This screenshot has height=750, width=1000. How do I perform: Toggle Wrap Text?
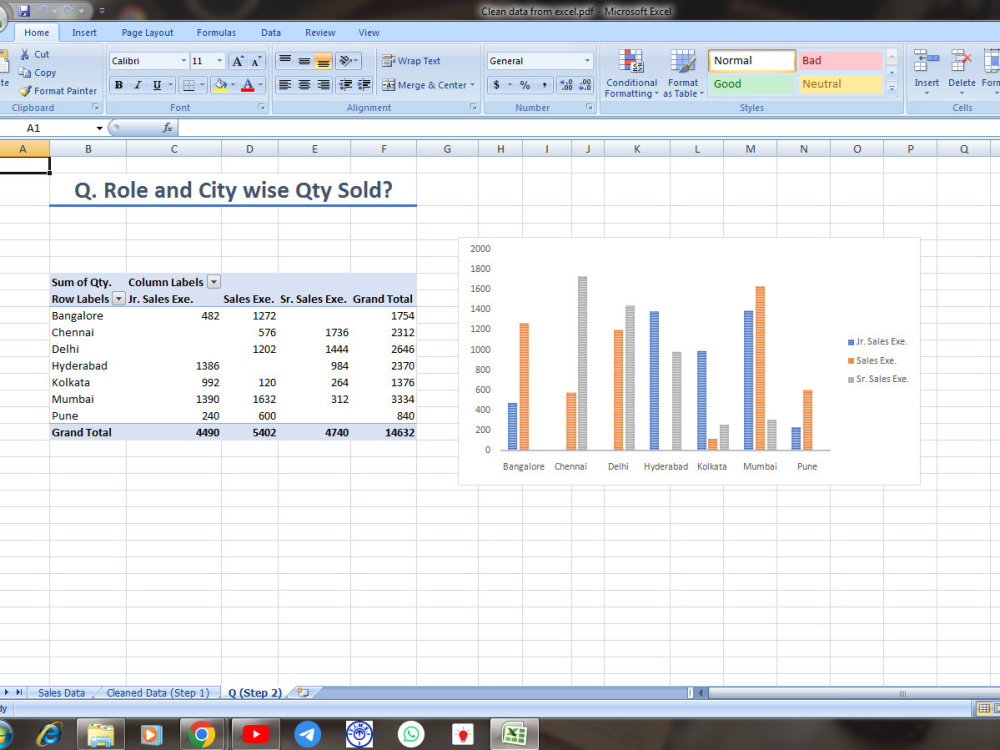coord(411,61)
